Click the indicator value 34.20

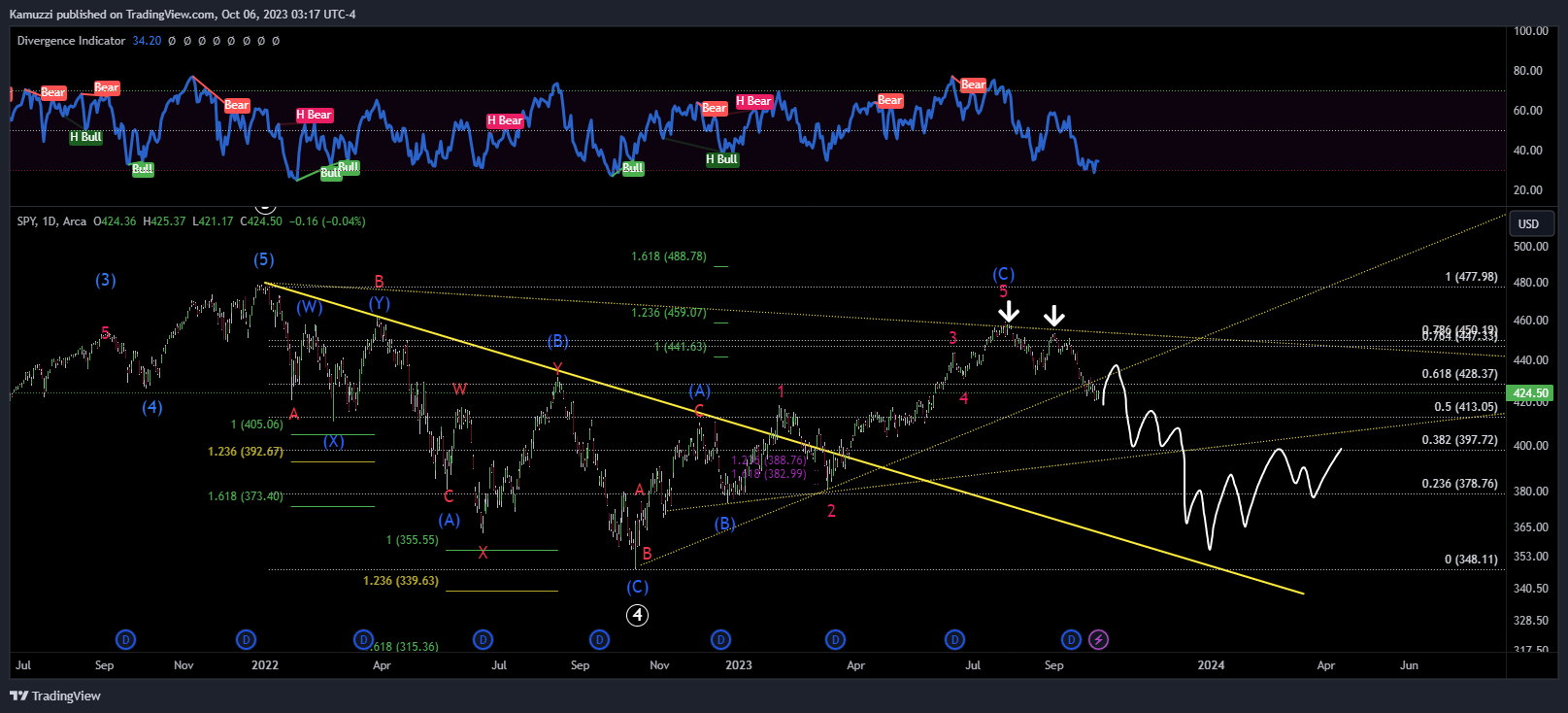click(x=147, y=41)
